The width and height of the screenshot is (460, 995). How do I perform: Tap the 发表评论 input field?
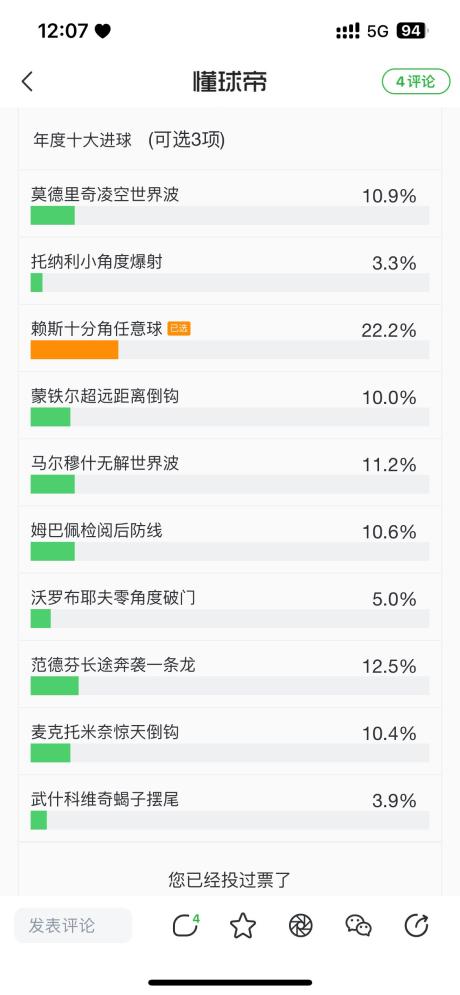coord(73,925)
